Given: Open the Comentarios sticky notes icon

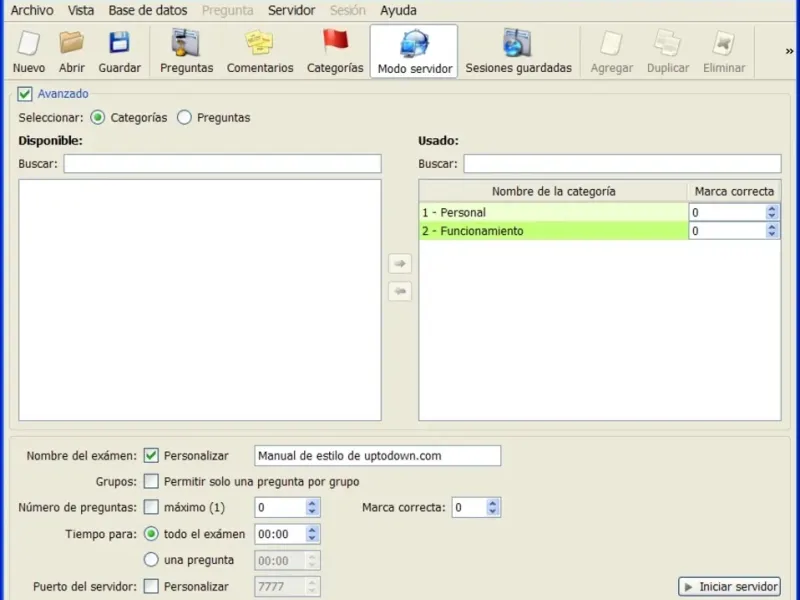Looking at the screenshot, I should (x=260, y=51).
